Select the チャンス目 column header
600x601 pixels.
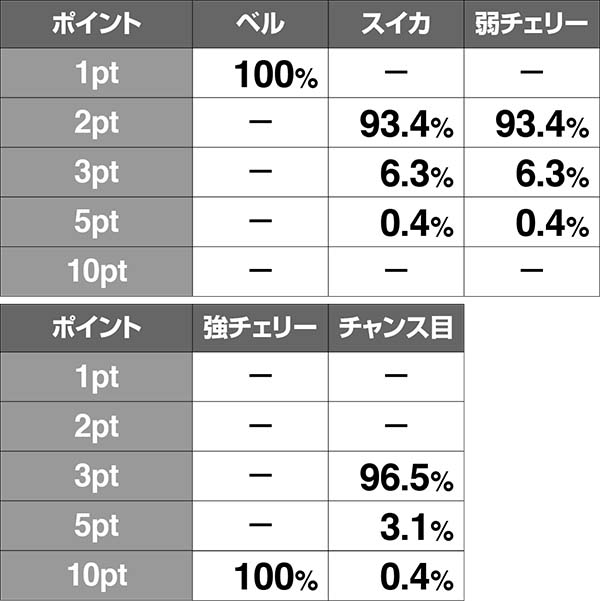click(x=395, y=327)
